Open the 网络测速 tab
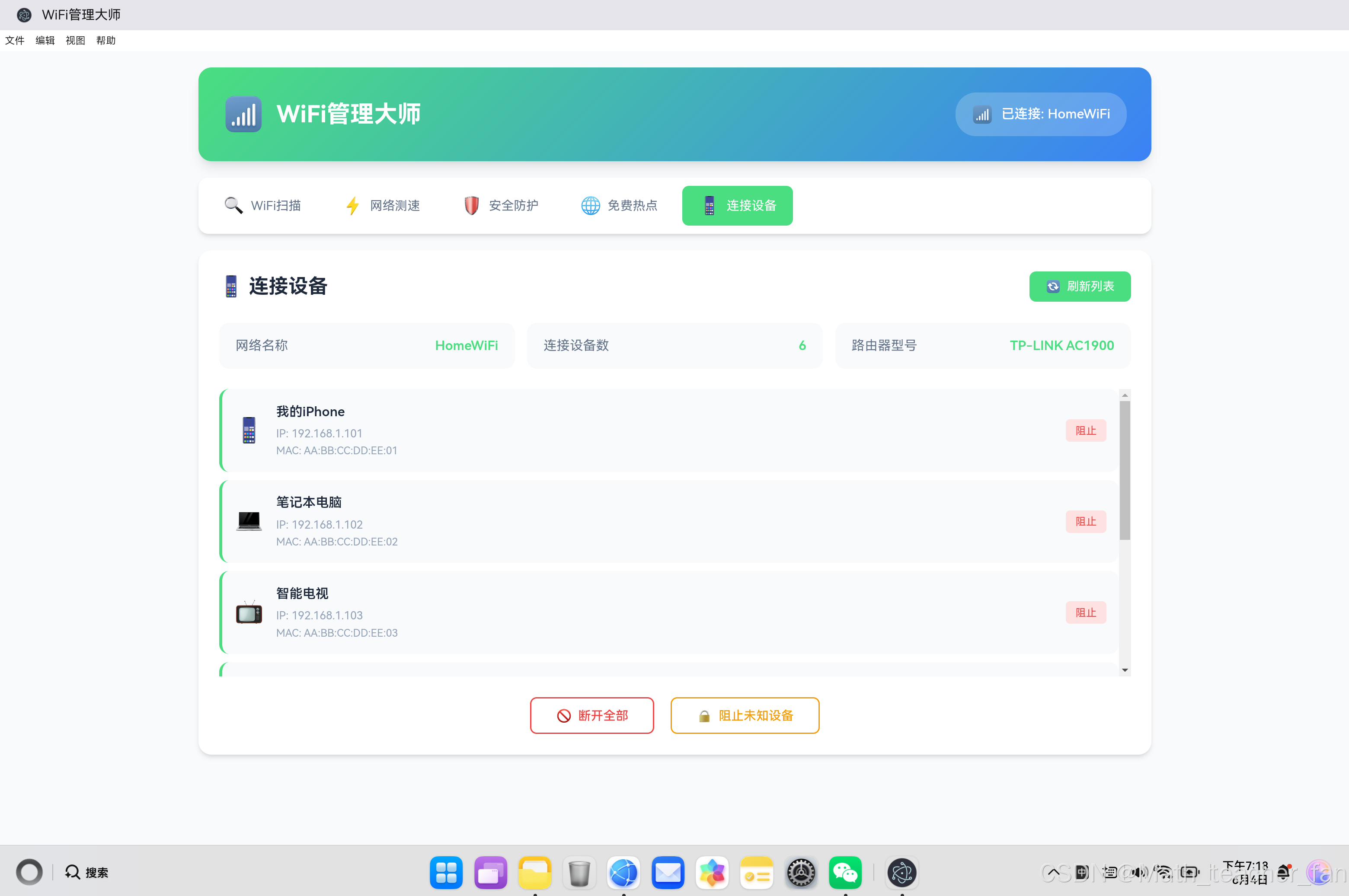Viewport: 1349px width, 896px height. point(383,206)
